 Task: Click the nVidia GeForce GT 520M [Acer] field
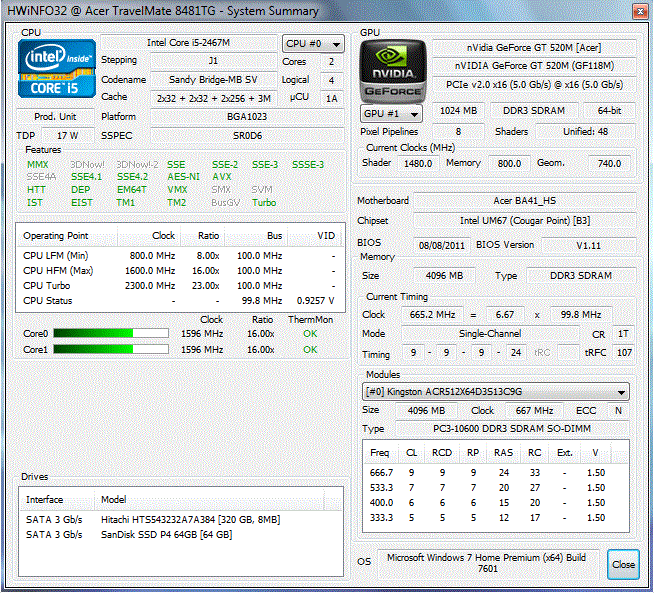tap(534, 48)
